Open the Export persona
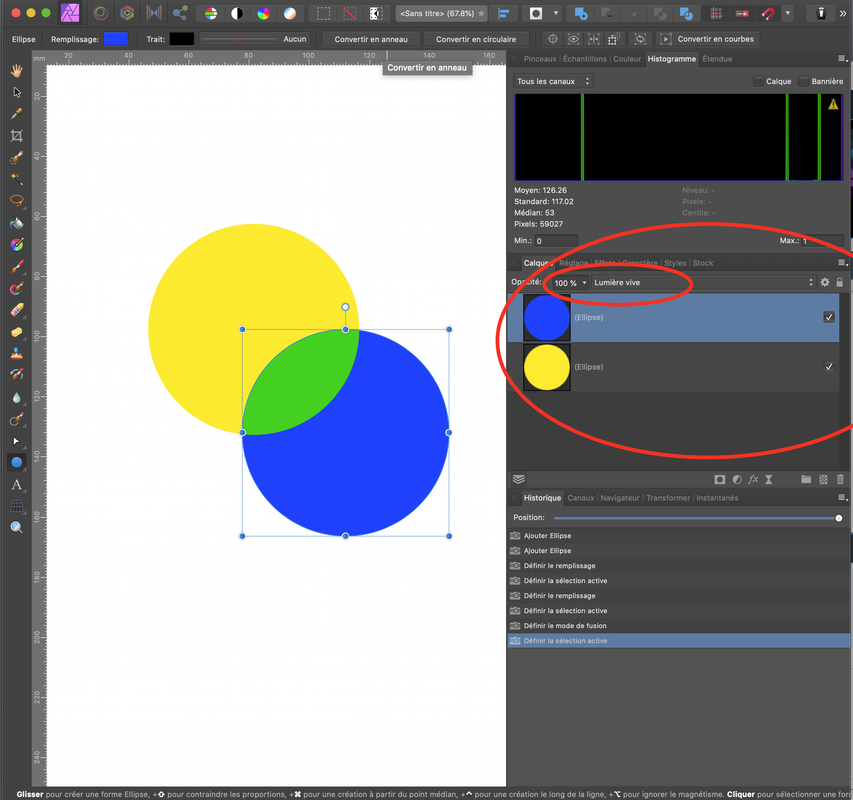The width and height of the screenshot is (853, 800). tap(180, 13)
